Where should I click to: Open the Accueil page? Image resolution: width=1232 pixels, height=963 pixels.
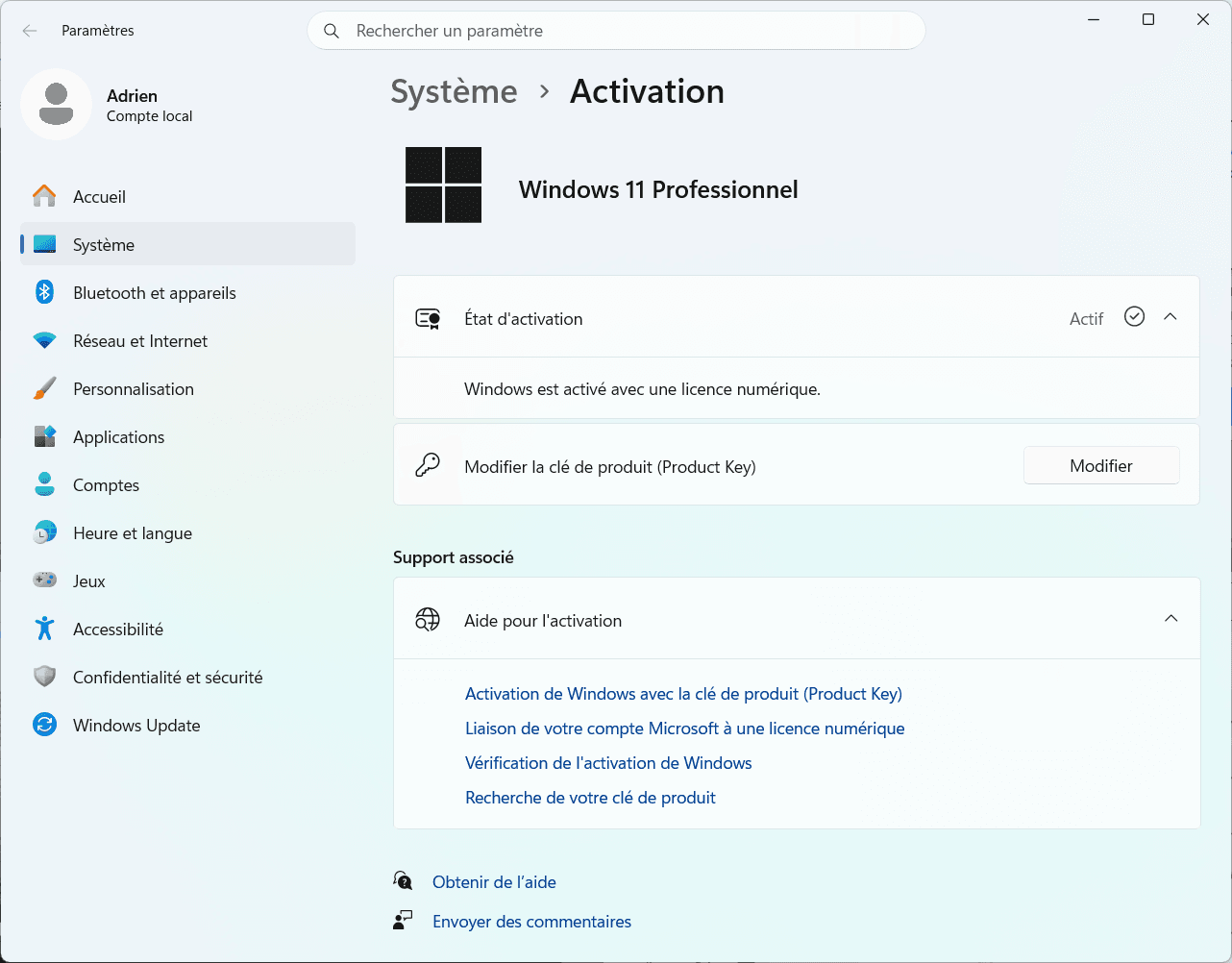point(187,196)
